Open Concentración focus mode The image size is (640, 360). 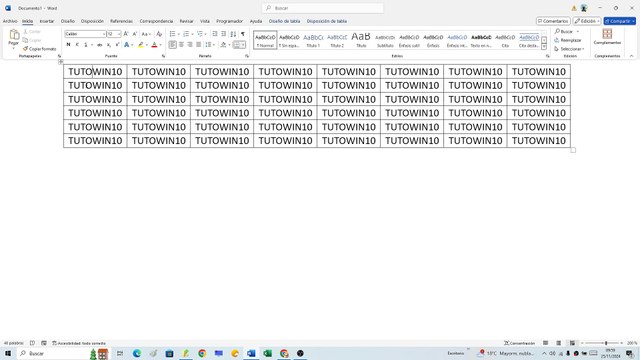tap(519, 343)
